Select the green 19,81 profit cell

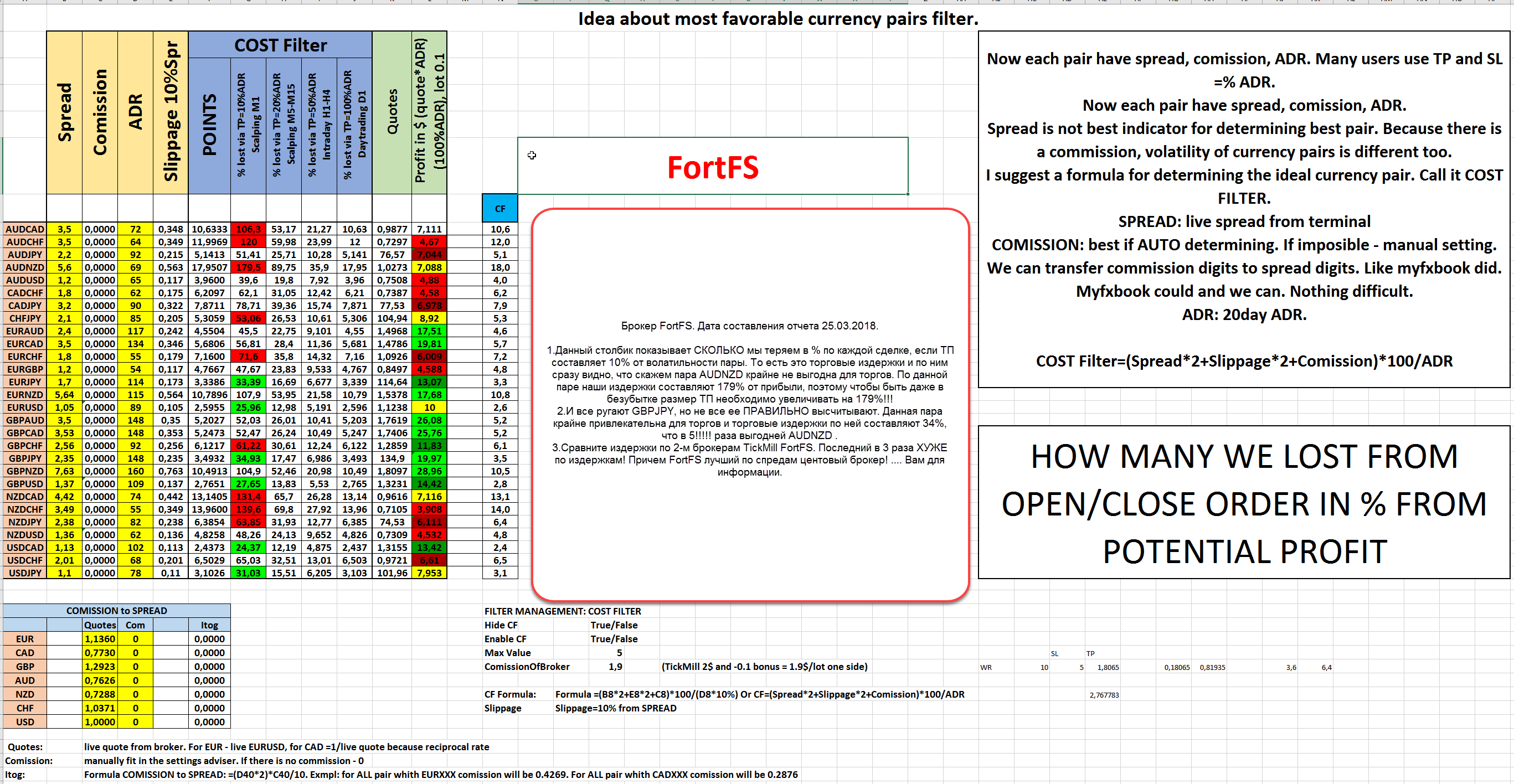pyautogui.click(x=429, y=344)
